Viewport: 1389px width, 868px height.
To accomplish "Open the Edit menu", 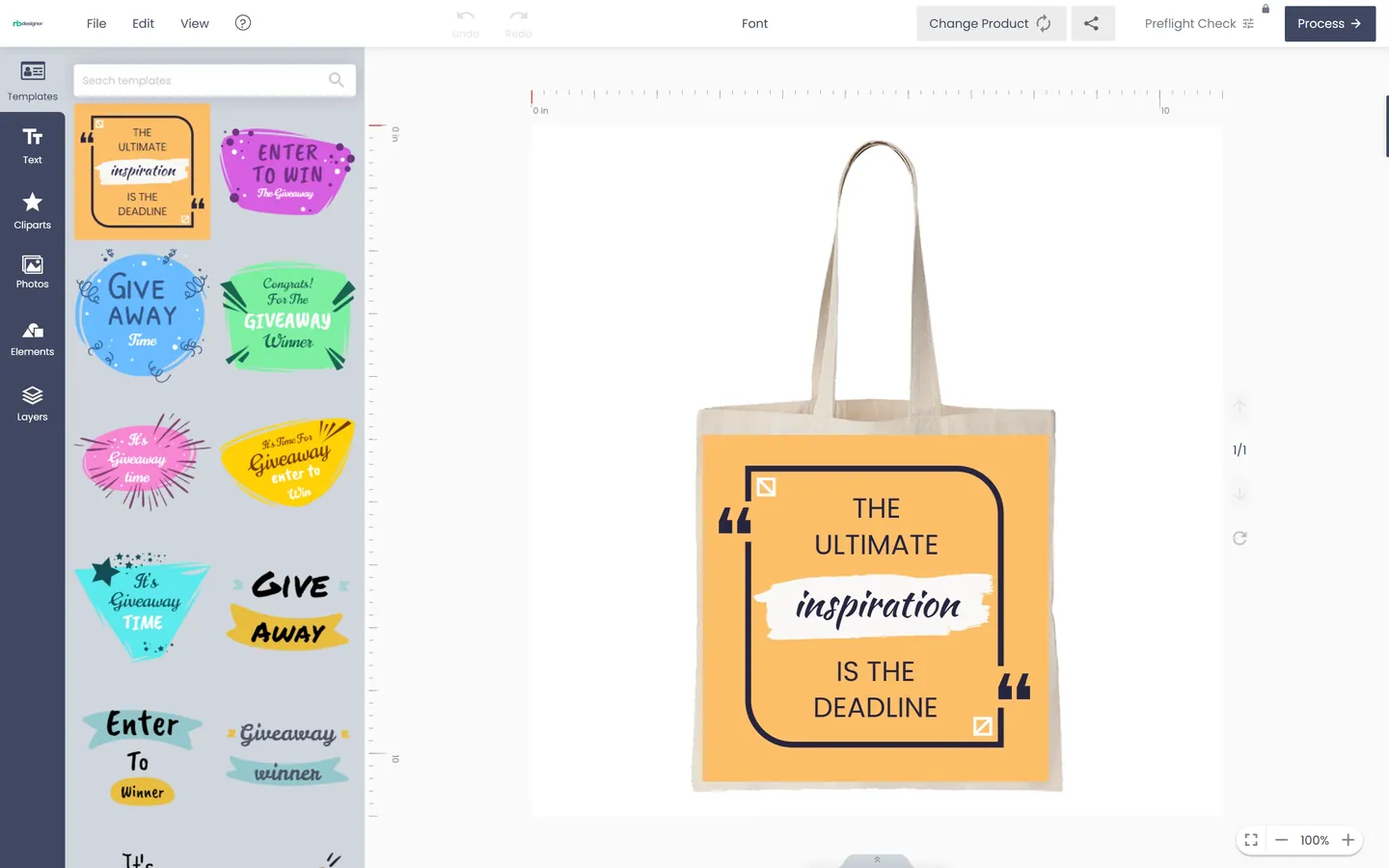I will [143, 23].
